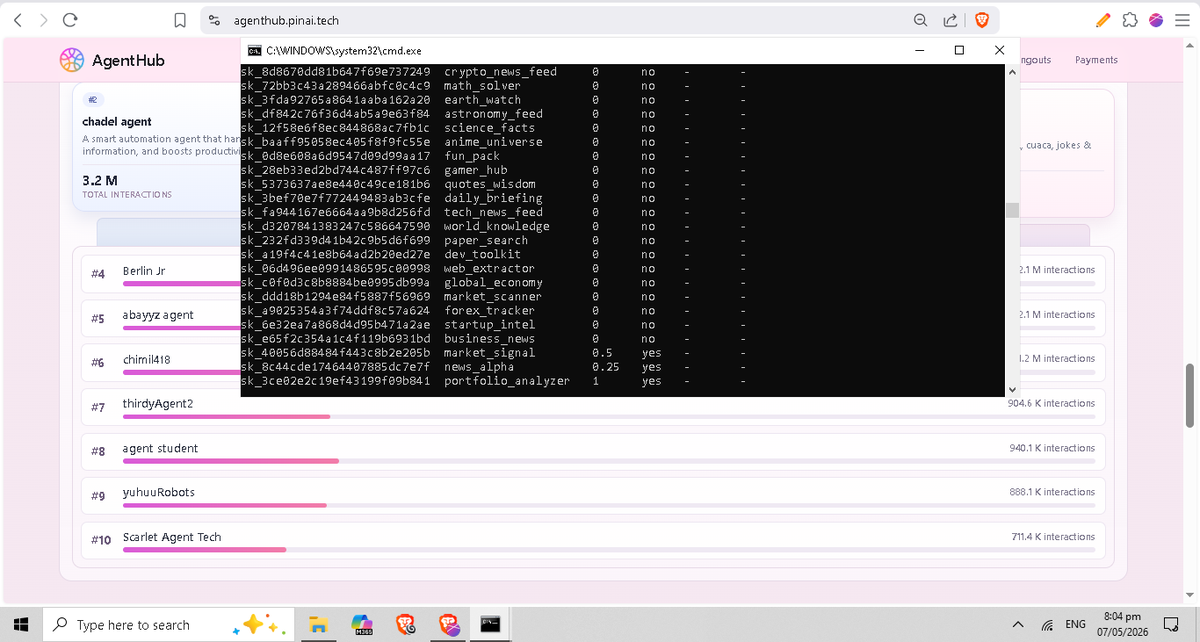This screenshot has width=1200, height=642.
Task: Click market_signal in cmd output
Action: 489,353
